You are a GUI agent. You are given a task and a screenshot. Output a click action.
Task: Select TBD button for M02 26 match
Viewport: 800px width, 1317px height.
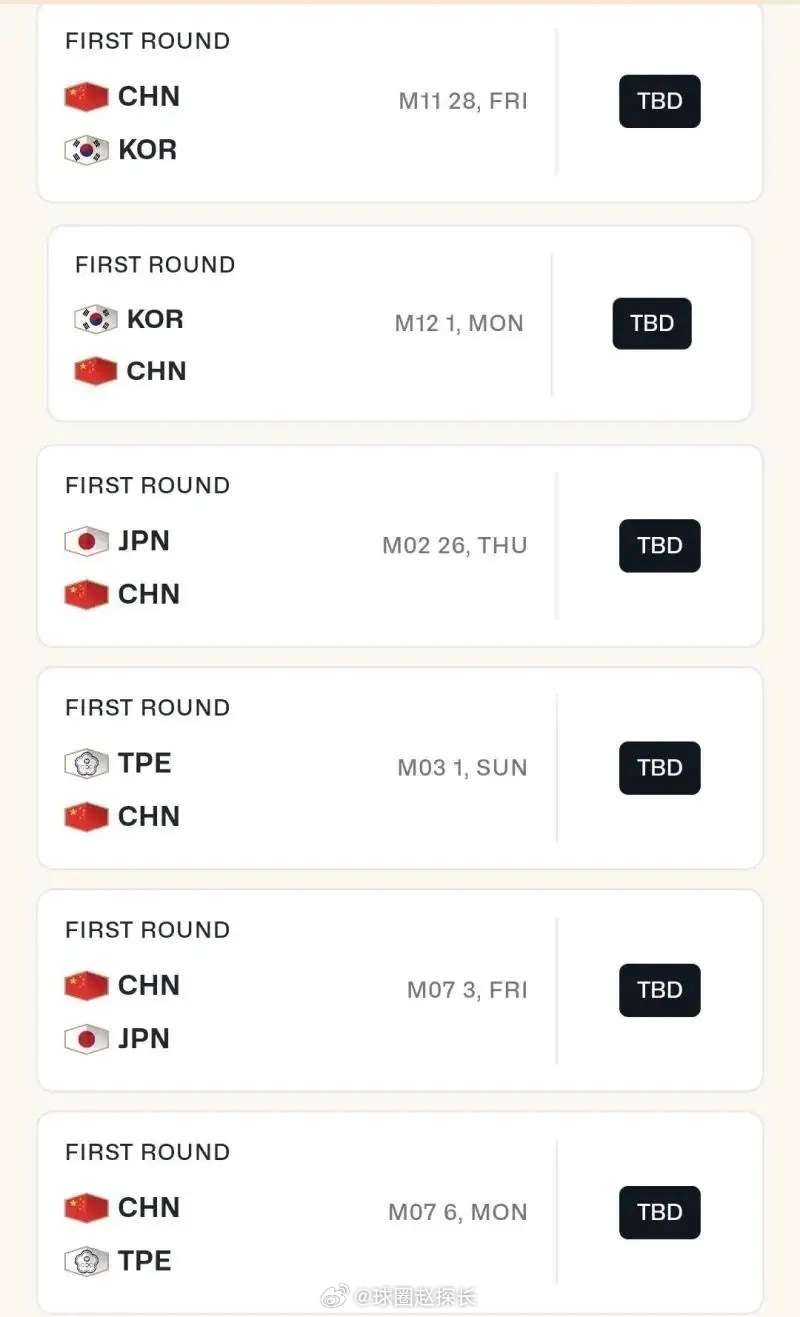[660, 546]
